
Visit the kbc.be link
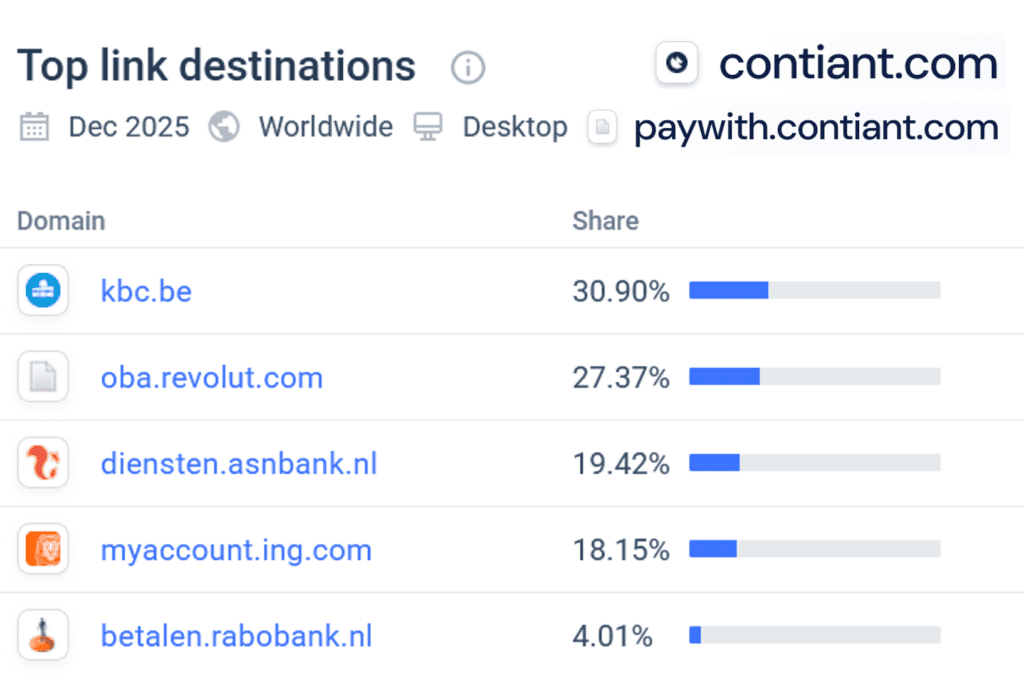tap(146, 291)
